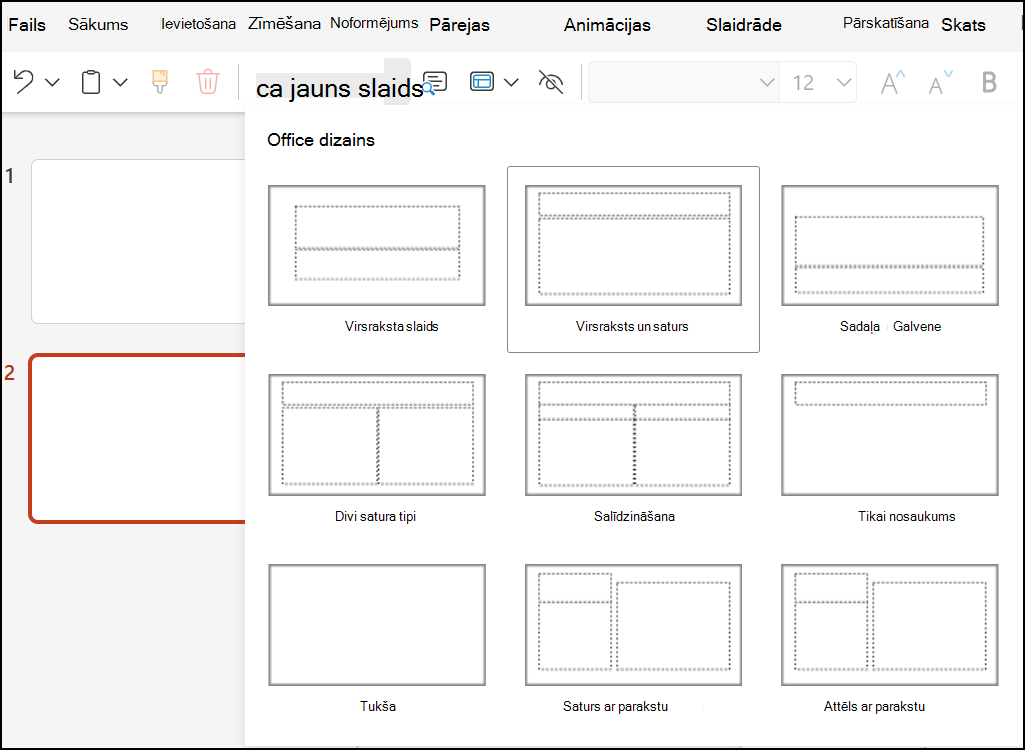The width and height of the screenshot is (1025, 750).
Task: Choose the Sadaļa Galvene layout
Action: 890,260
